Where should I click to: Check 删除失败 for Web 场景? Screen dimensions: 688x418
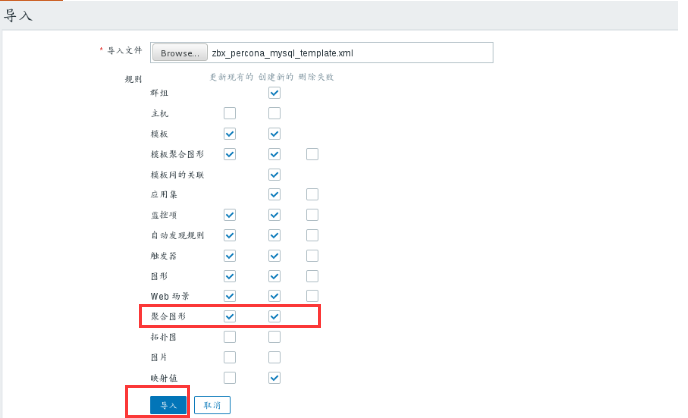point(312,296)
